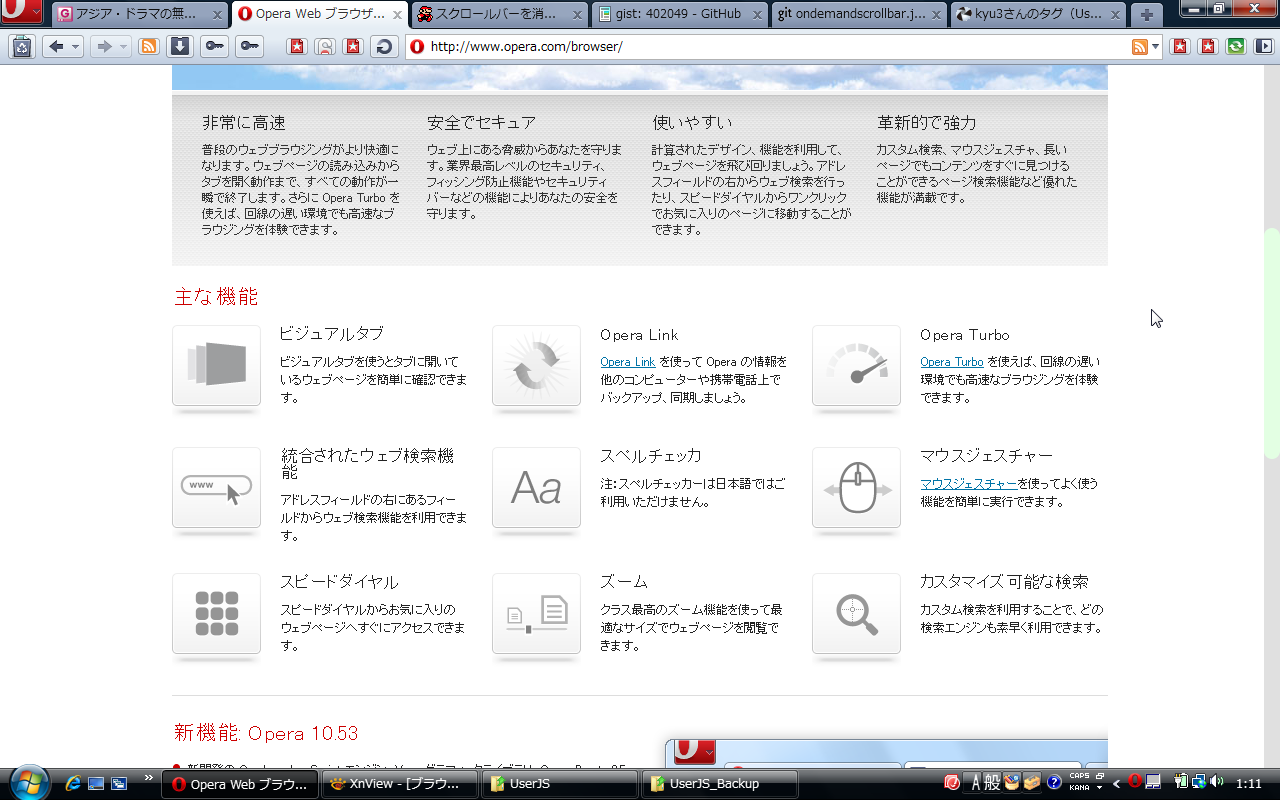Expand the back button history dropdown
The height and width of the screenshot is (800, 1280).
(76, 46)
